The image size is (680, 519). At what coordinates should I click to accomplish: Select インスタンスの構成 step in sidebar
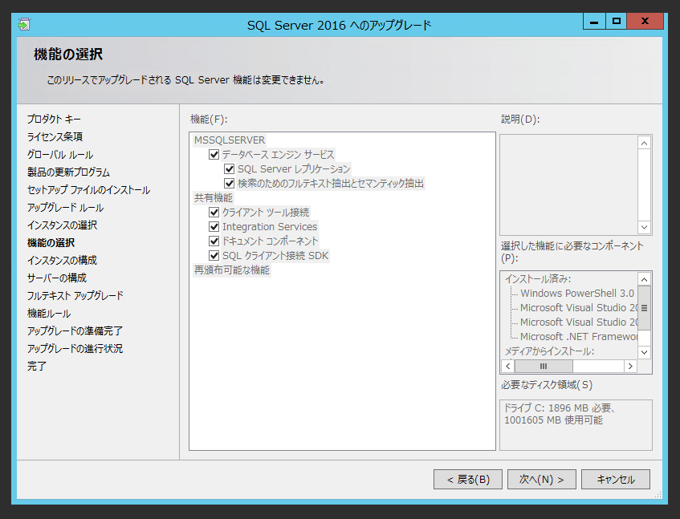click(x=62, y=260)
